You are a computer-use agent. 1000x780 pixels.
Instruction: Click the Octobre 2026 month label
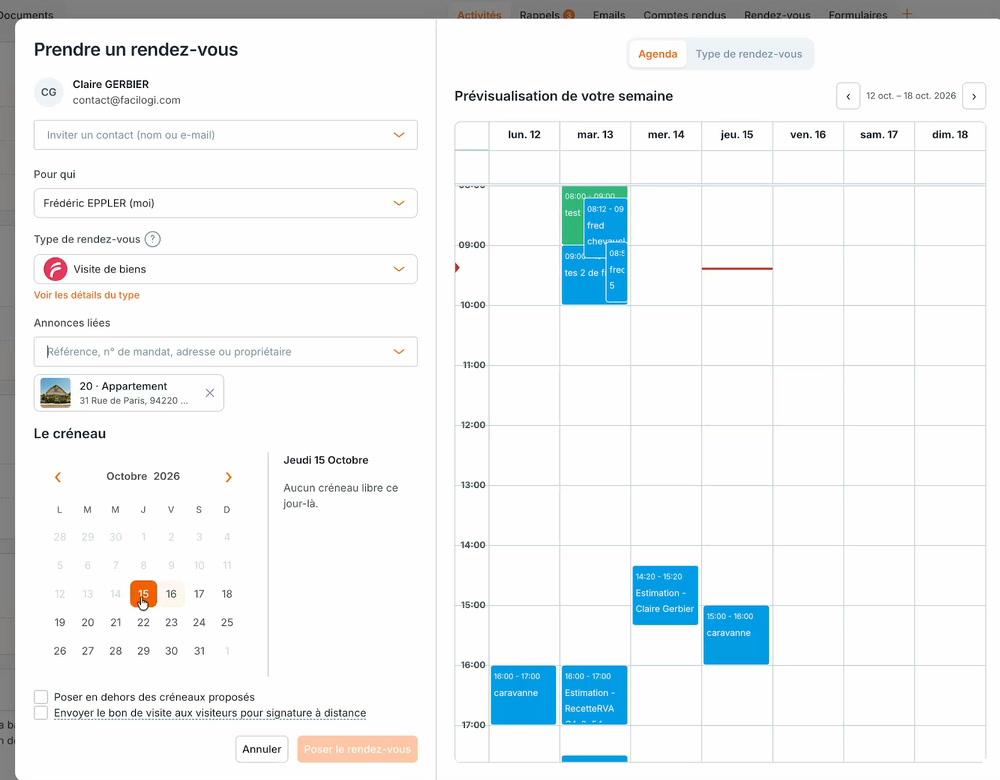click(x=143, y=476)
